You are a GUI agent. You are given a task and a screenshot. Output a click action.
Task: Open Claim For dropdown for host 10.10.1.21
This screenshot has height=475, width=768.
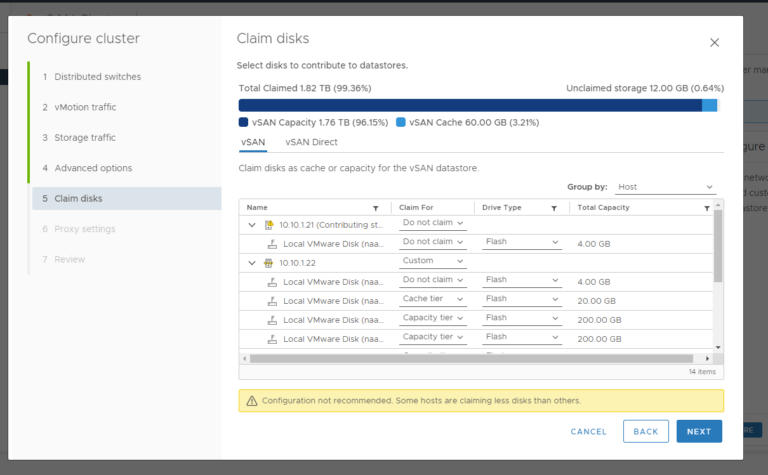pos(433,223)
